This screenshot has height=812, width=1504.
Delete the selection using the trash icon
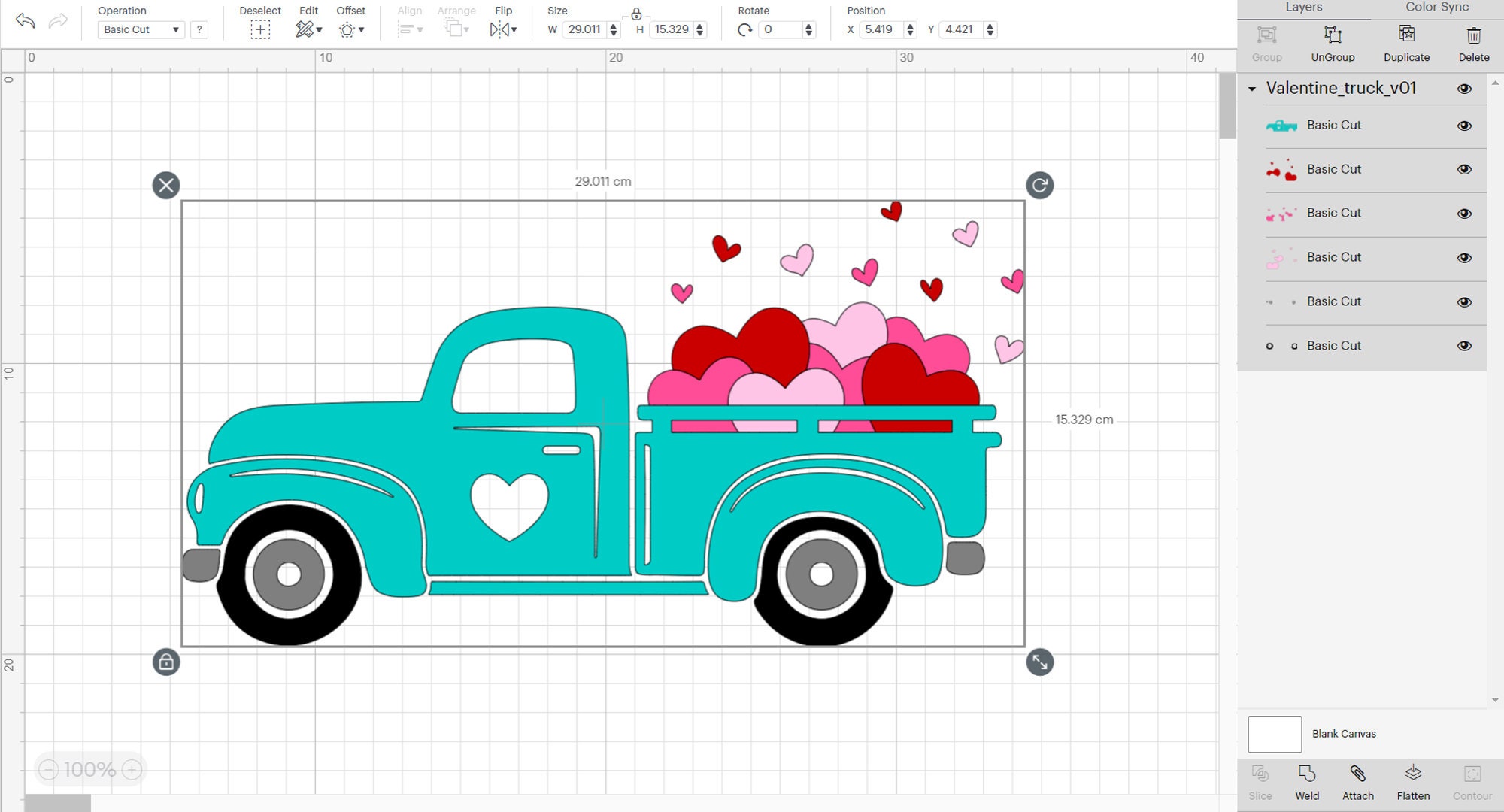(x=1472, y=44)
